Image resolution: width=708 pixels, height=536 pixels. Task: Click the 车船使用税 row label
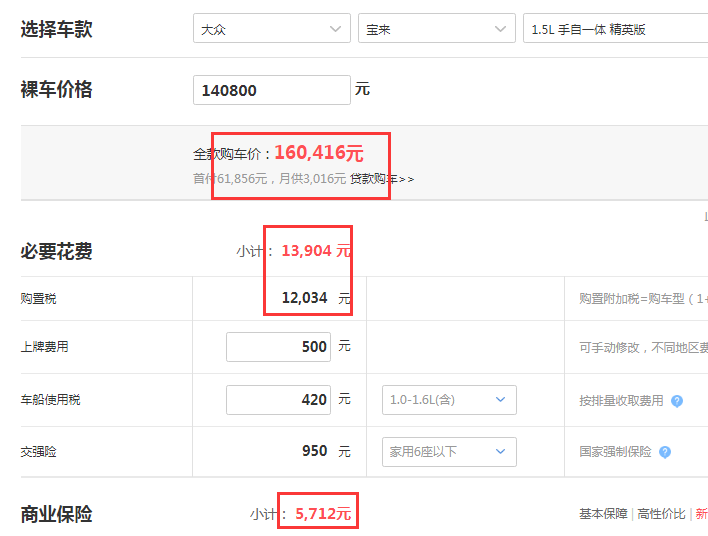pos(50,400)
